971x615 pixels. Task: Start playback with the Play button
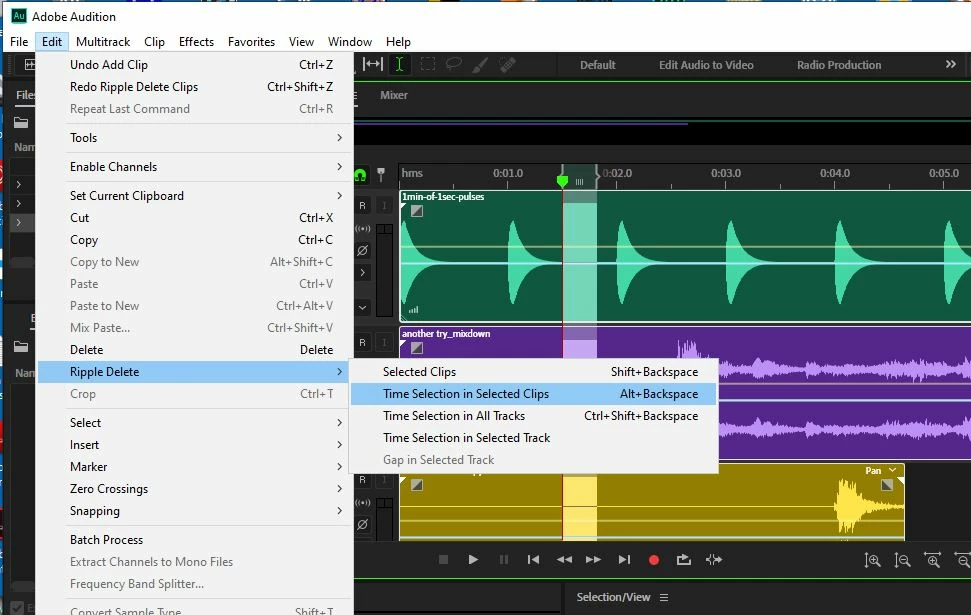point(473,560)
